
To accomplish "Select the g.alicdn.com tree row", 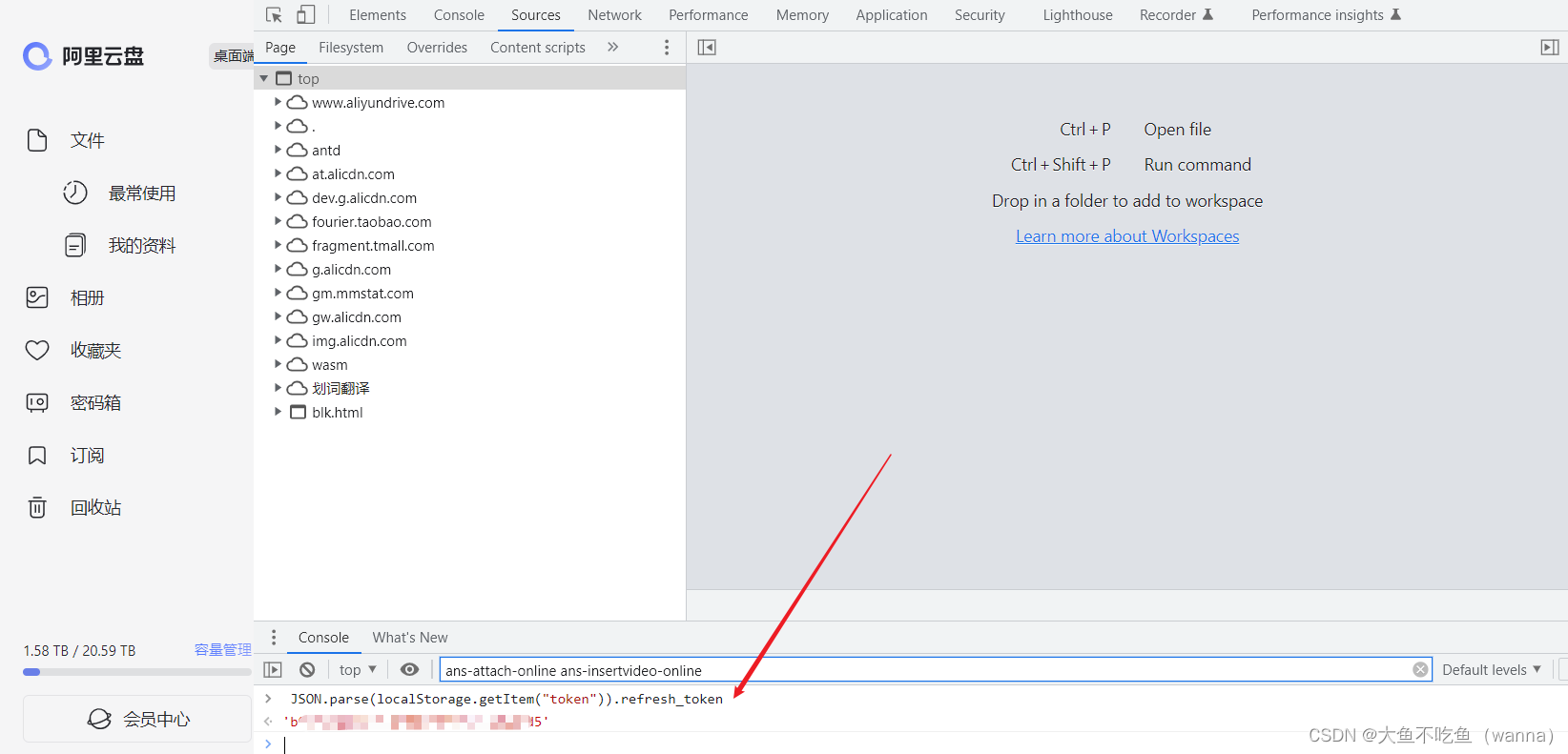I will pyautogui.click(x=470, y=269).
